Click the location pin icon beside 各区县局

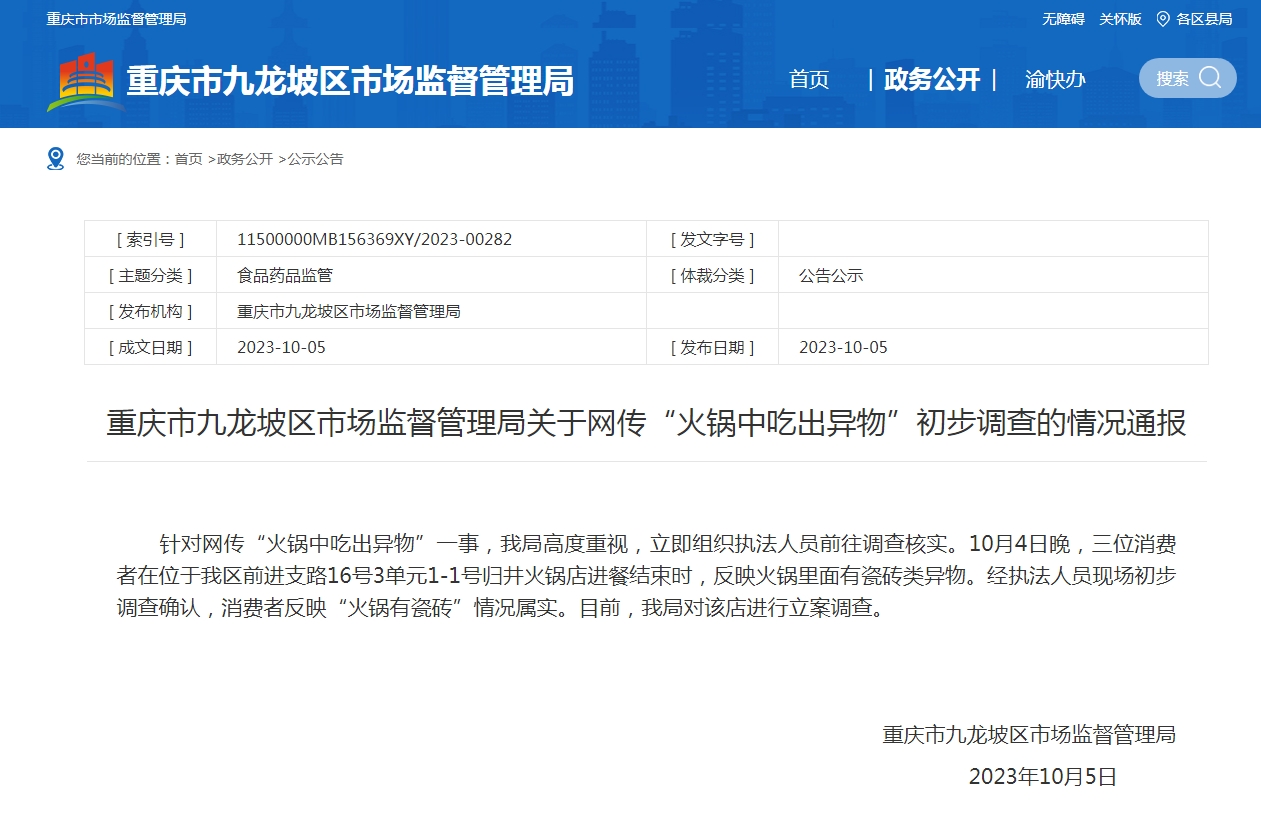click(1162, 19)
